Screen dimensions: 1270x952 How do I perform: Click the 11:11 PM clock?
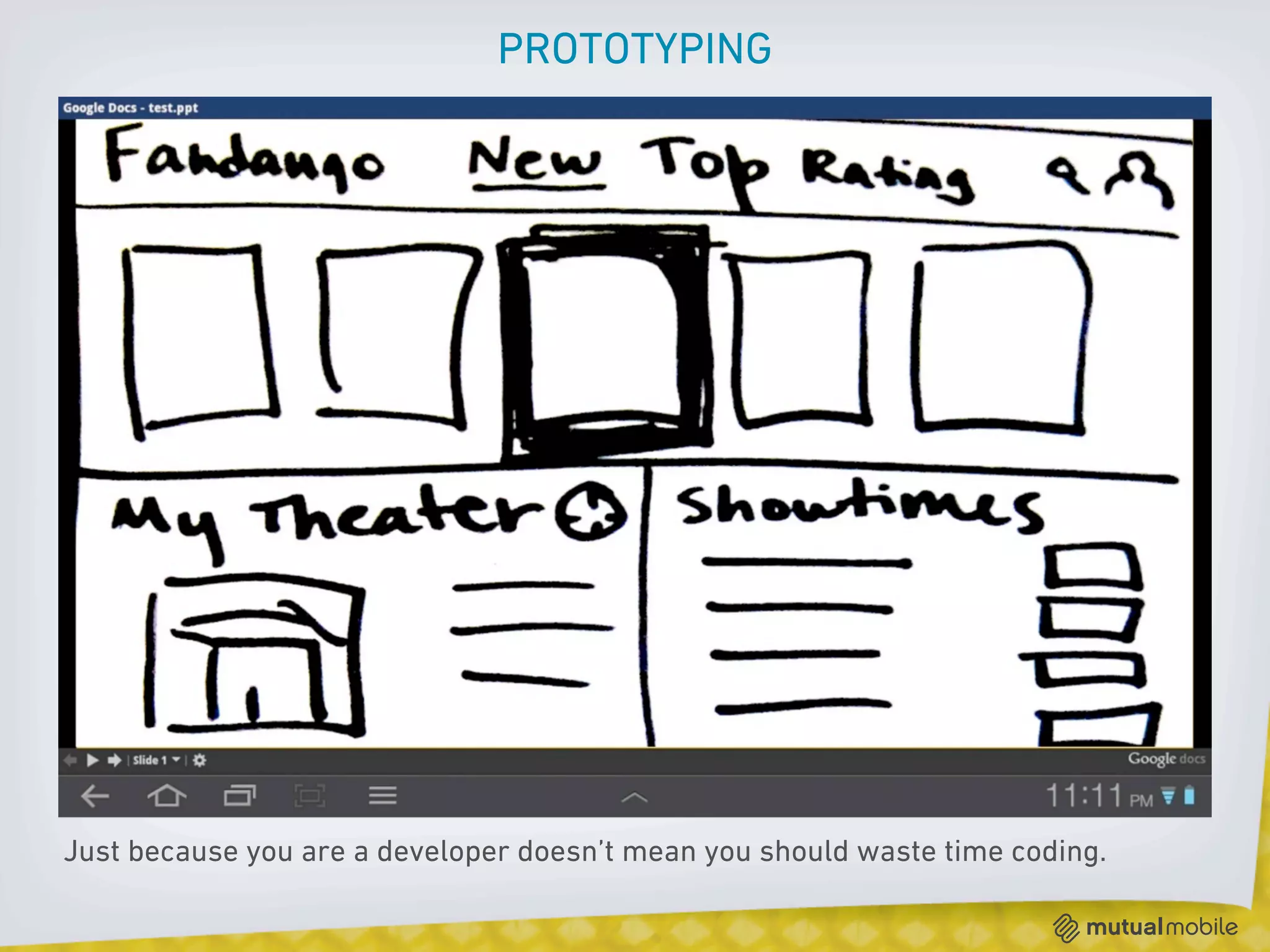(1098, 796)
